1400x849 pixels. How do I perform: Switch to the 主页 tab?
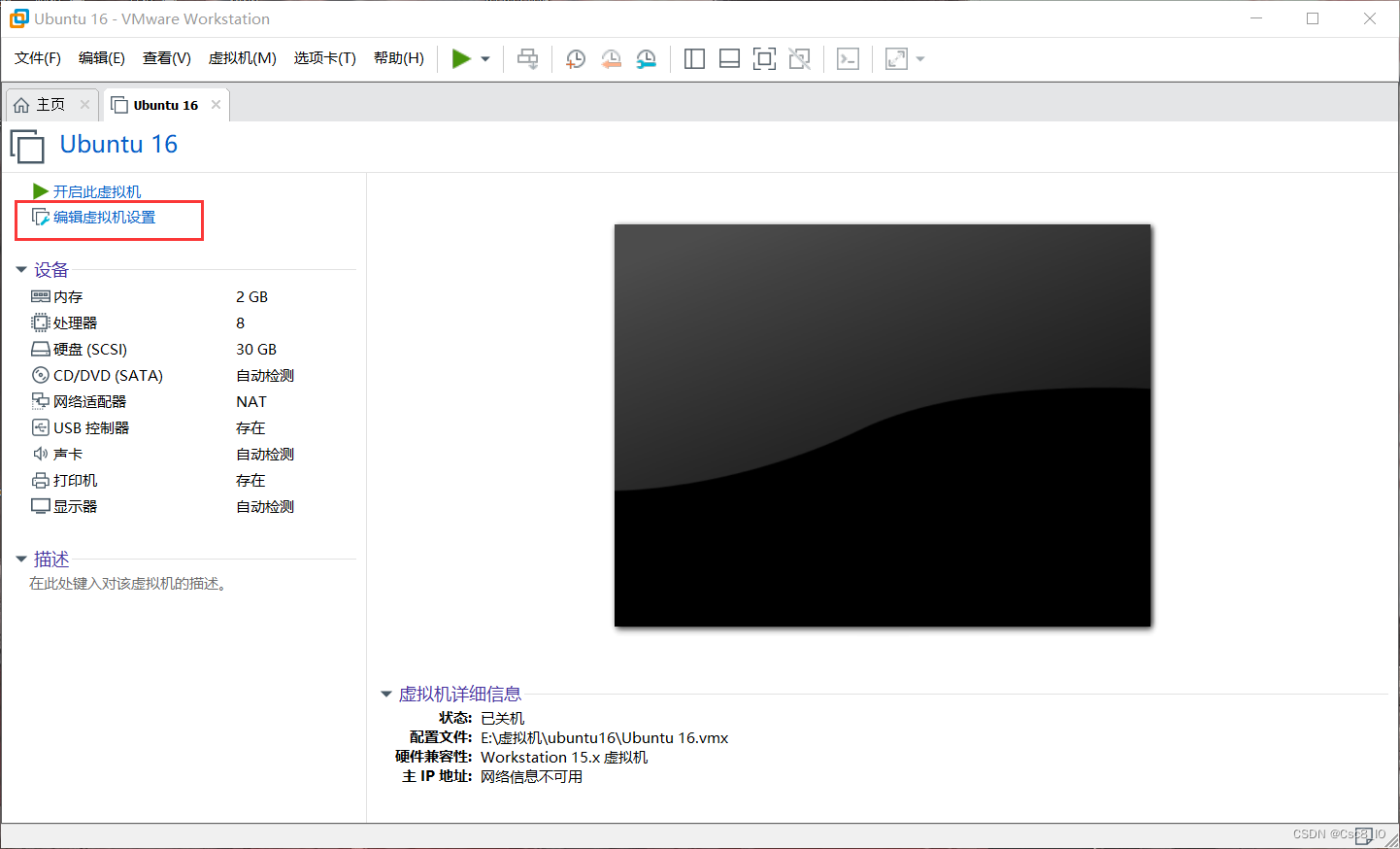click(x=50, y=105)
